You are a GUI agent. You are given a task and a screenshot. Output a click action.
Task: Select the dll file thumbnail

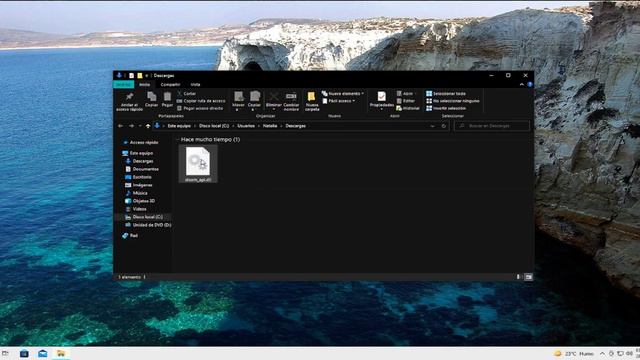pos(198,163)
